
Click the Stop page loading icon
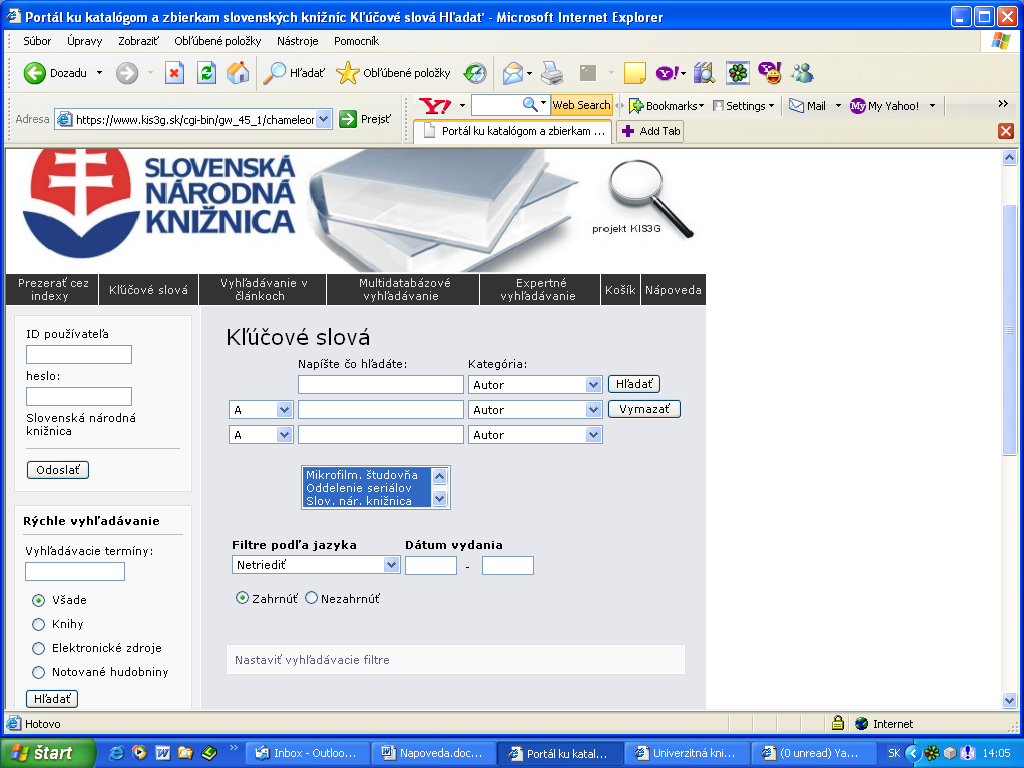(174, 73)
